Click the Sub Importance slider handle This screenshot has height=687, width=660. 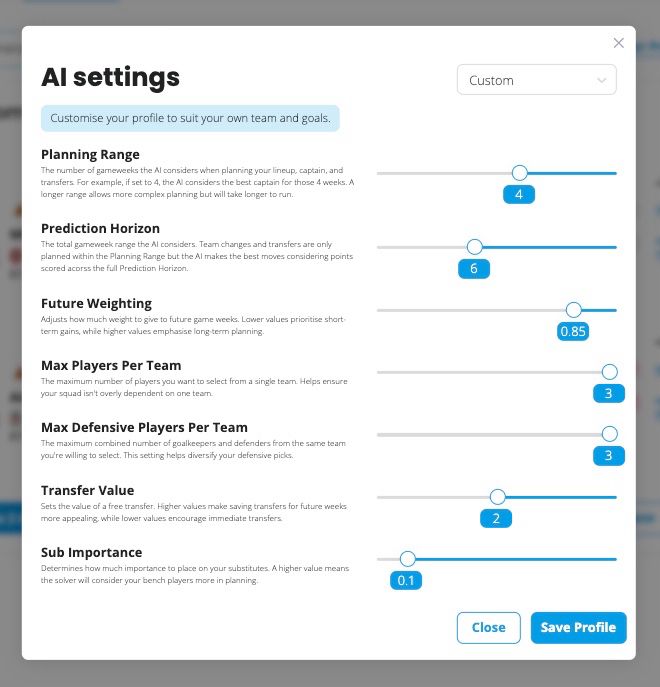pyautogui.click(x=408, y=559)
